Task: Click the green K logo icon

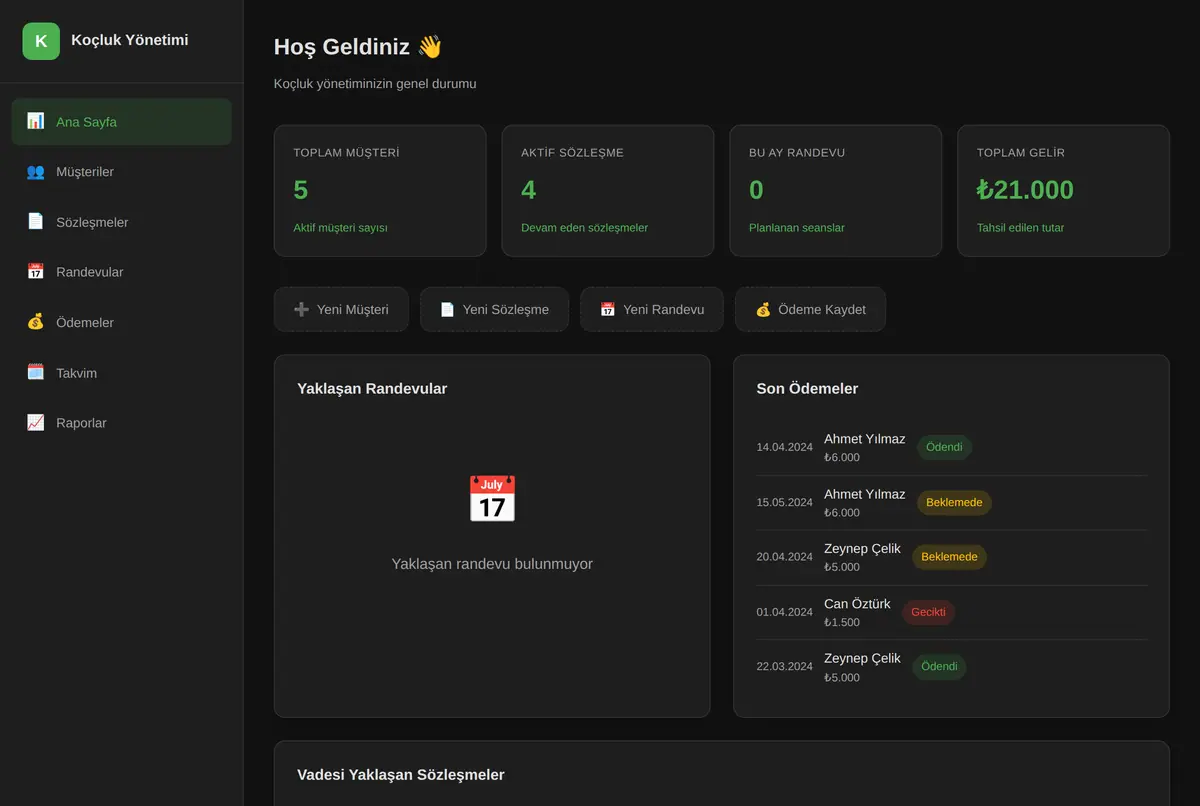Action: pyautogui.click(x=41, y=41)
